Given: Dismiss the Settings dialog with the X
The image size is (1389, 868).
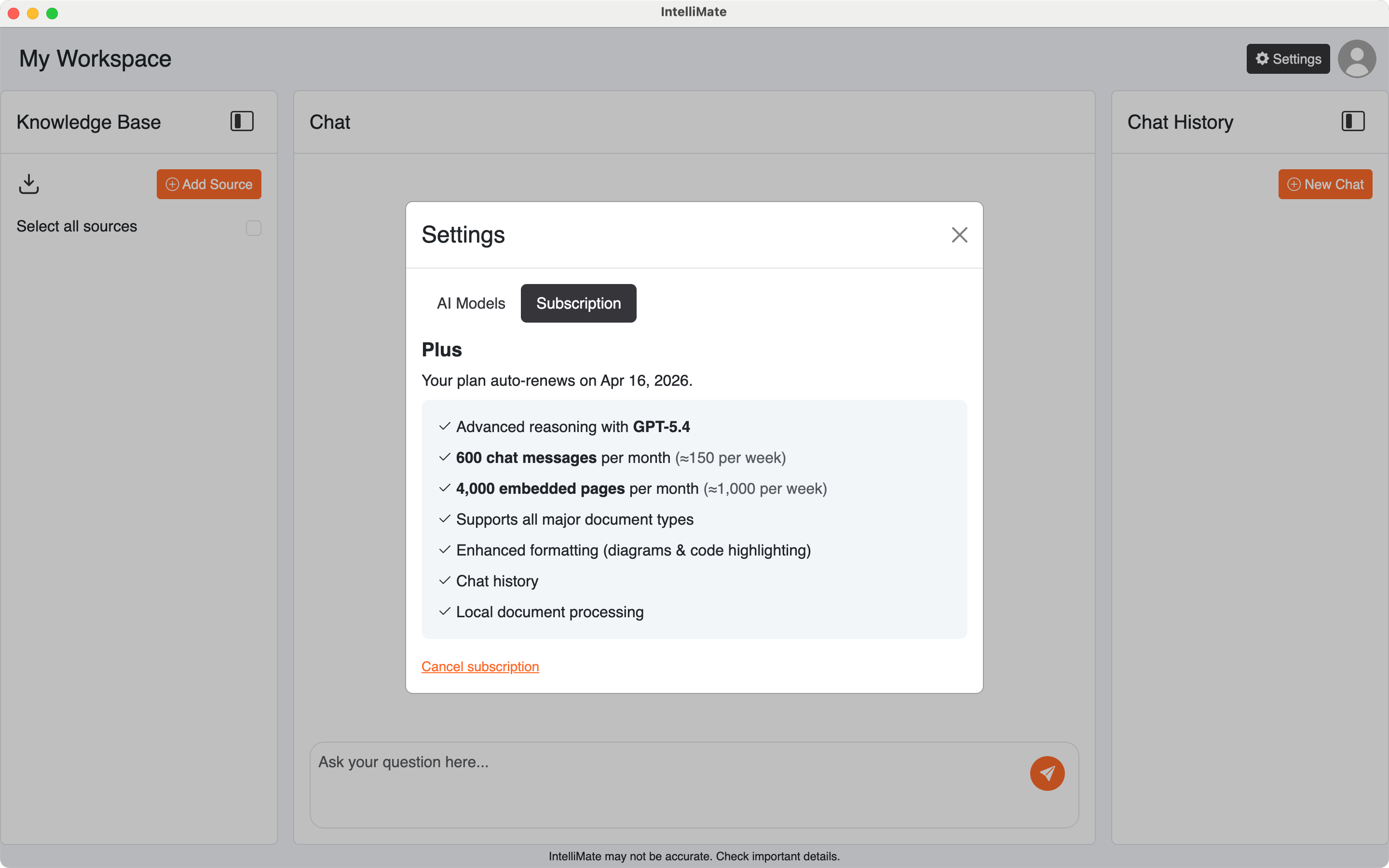Looking at the screenshot, I should [959, 235].
